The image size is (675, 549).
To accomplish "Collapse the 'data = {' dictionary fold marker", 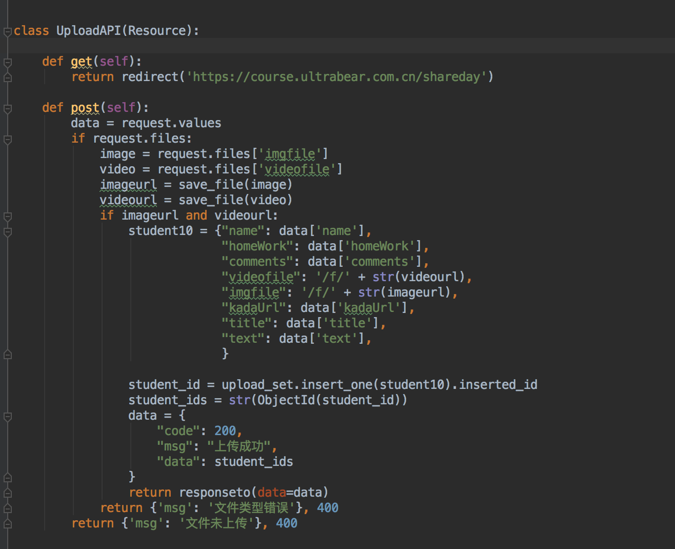I will 7,416.
